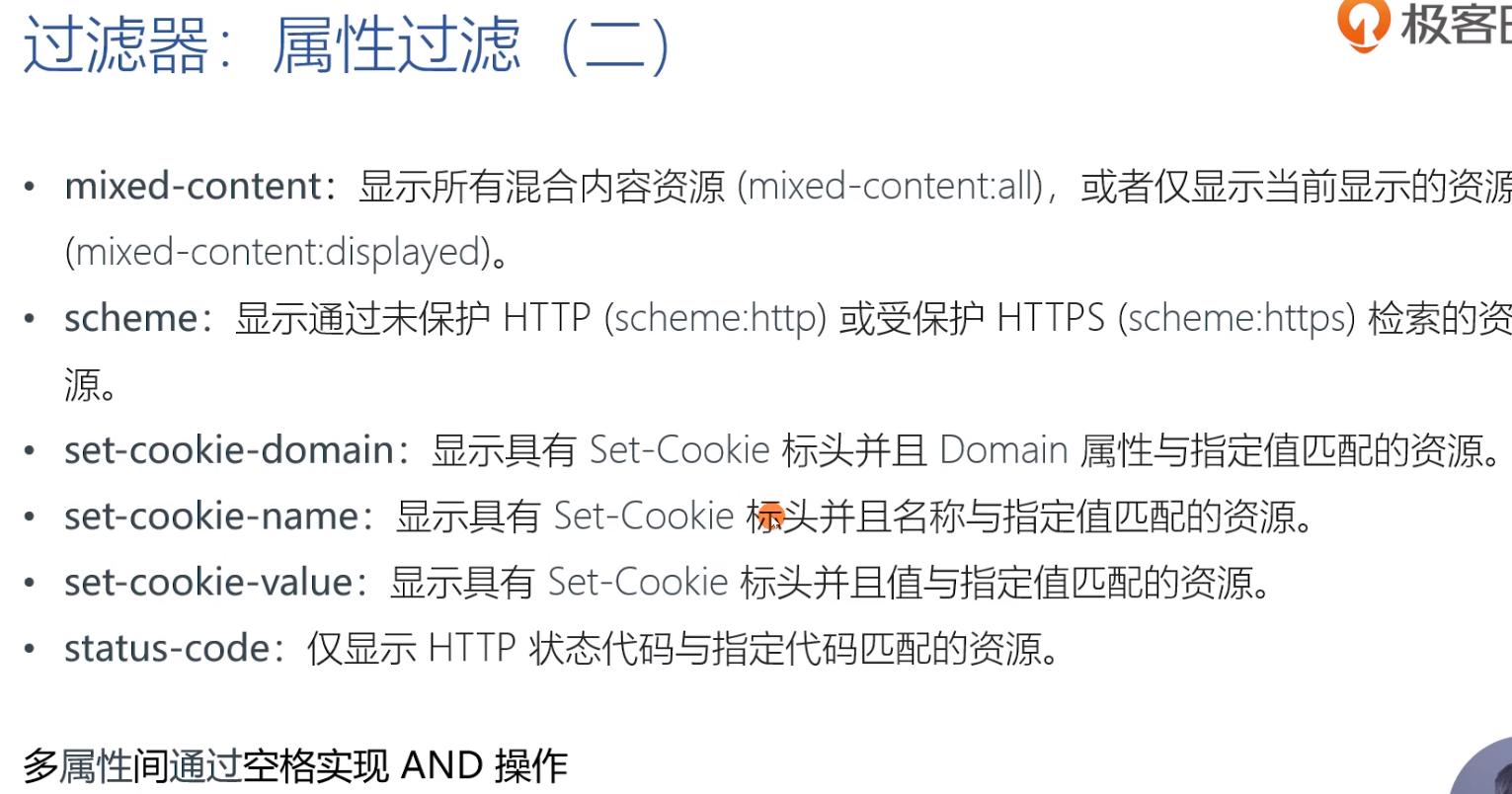
Task: Click the HTTP word in status-code description
Action: tap(472, 649)
